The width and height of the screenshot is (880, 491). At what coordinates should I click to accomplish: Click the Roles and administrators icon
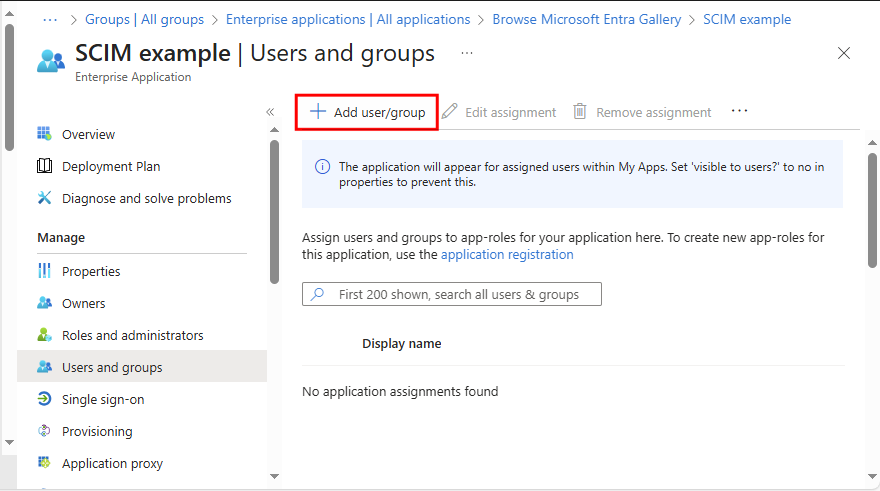click(44, 335)
